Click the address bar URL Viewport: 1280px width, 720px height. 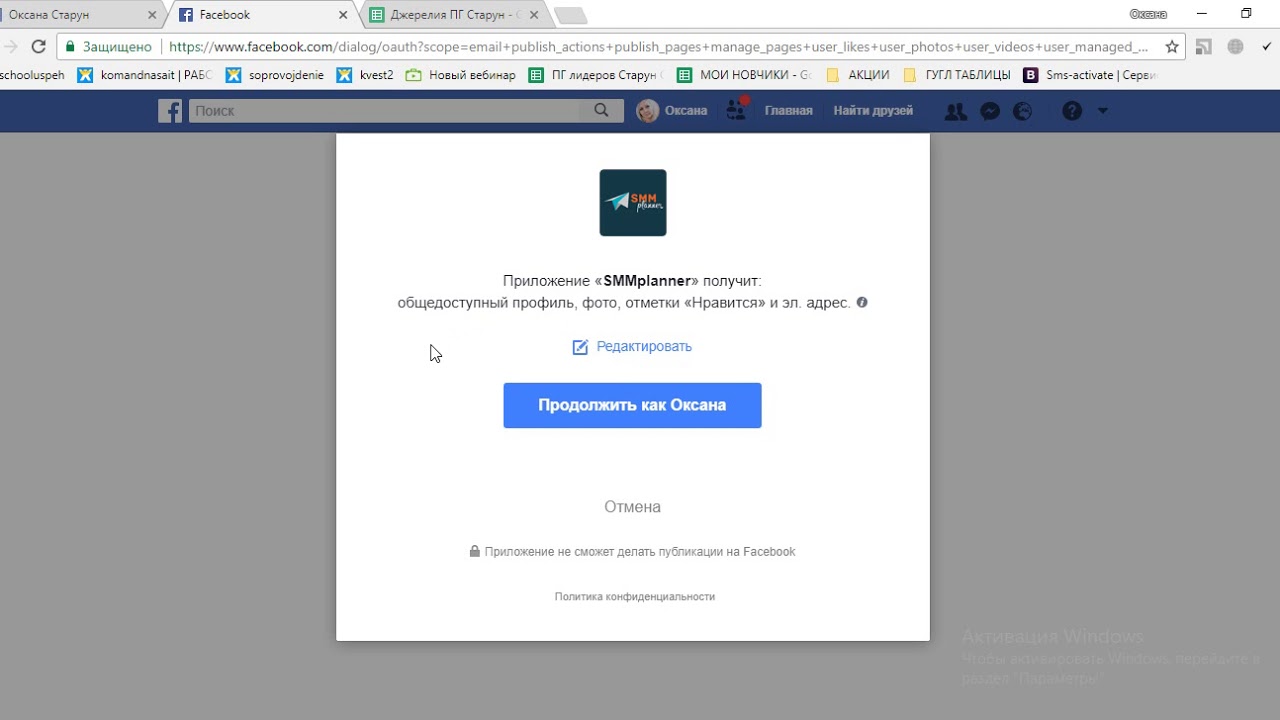(659, 47)
